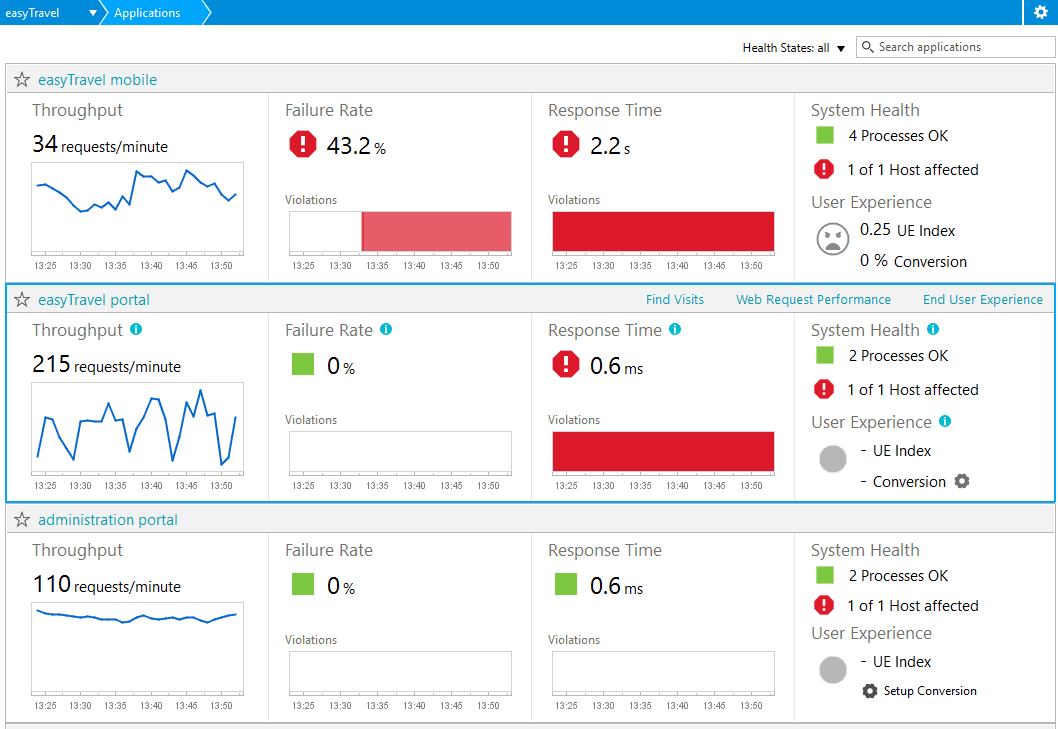Click the easyTravel mobile Response Time alert icon
1058x729 pixels.
565,144
